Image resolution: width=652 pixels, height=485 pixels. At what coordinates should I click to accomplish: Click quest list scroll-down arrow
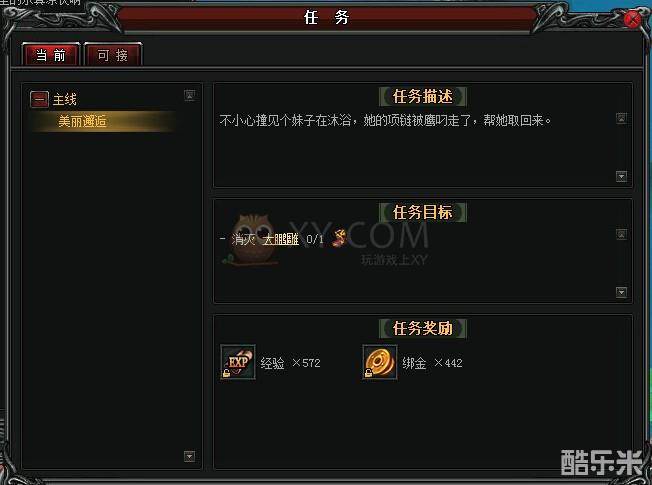point(190,456)
